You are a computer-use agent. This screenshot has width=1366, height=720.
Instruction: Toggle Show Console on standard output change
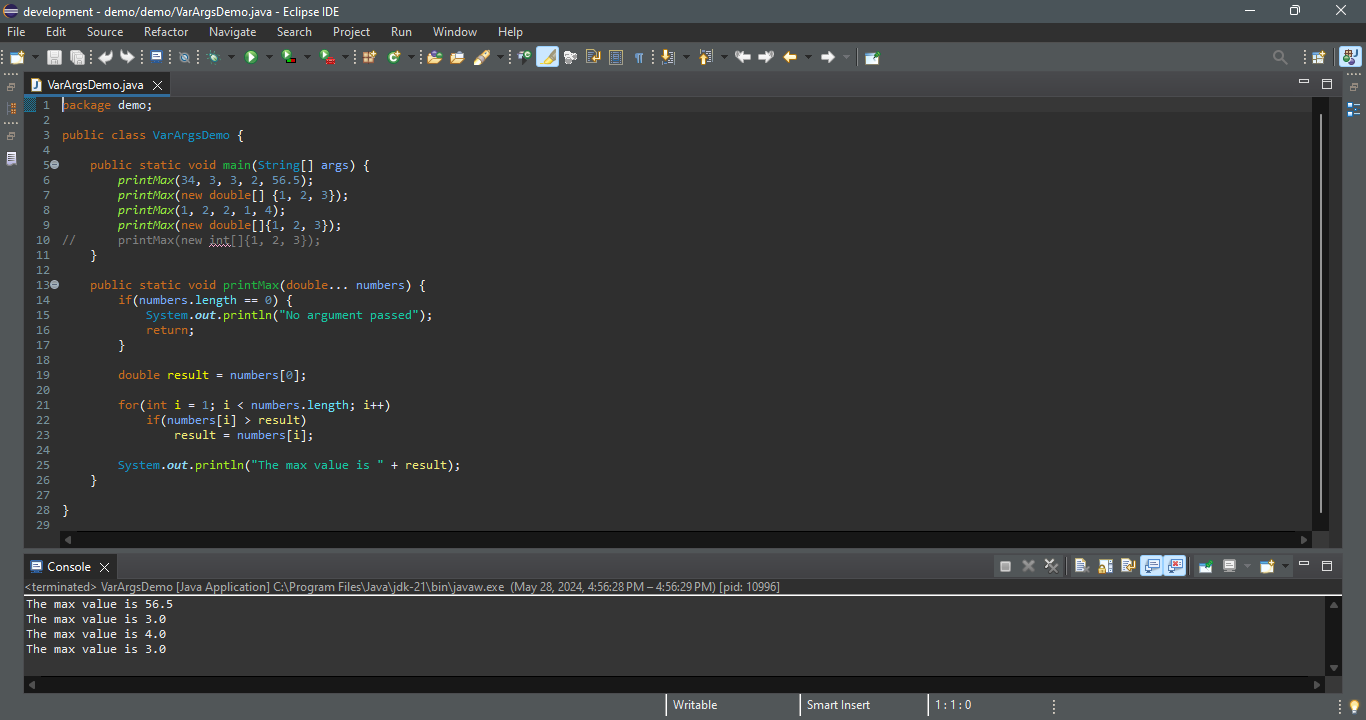click(1152, 566)
